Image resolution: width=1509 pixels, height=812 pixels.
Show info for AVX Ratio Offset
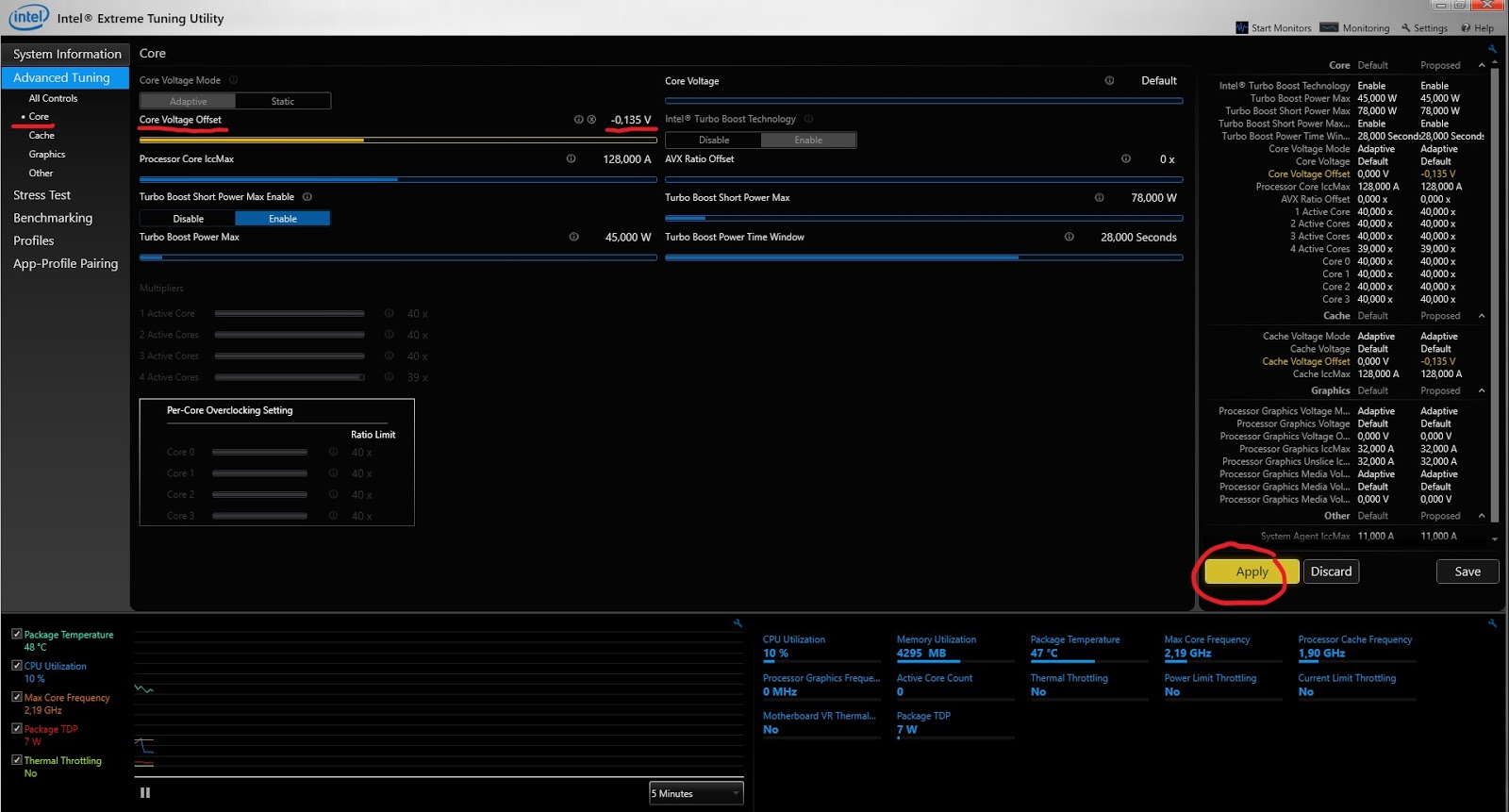[1125, 158]
